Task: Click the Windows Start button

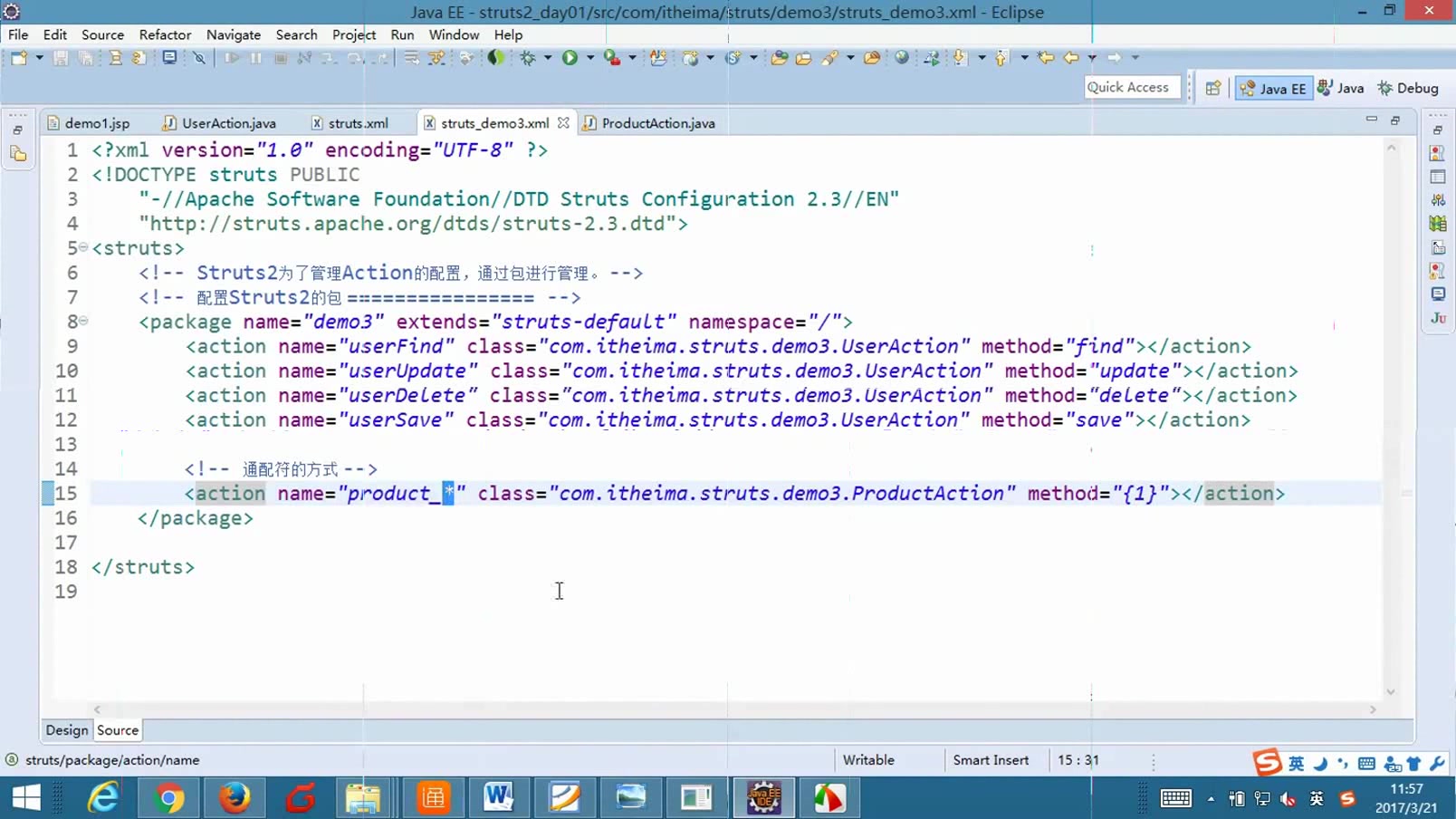Action: tap(26, 798)
